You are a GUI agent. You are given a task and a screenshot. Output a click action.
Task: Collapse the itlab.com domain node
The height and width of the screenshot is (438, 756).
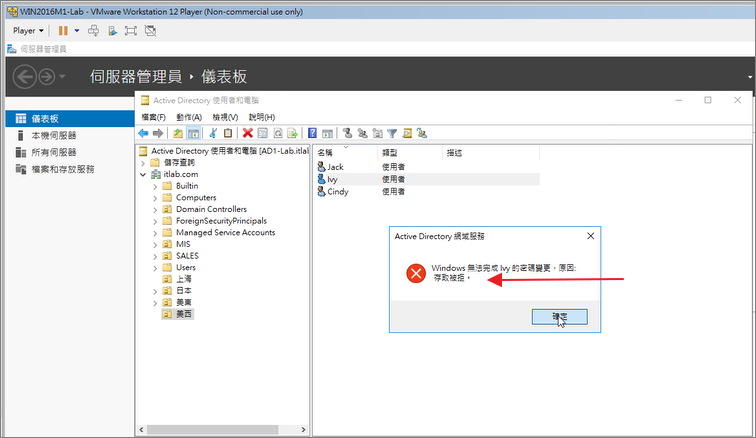(x=143, y=174)
